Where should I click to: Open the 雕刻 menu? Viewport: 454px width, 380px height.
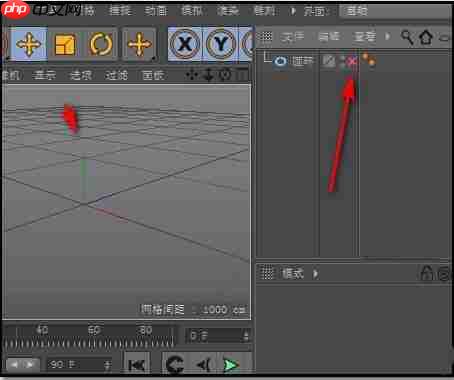click(x=264, y=11)
